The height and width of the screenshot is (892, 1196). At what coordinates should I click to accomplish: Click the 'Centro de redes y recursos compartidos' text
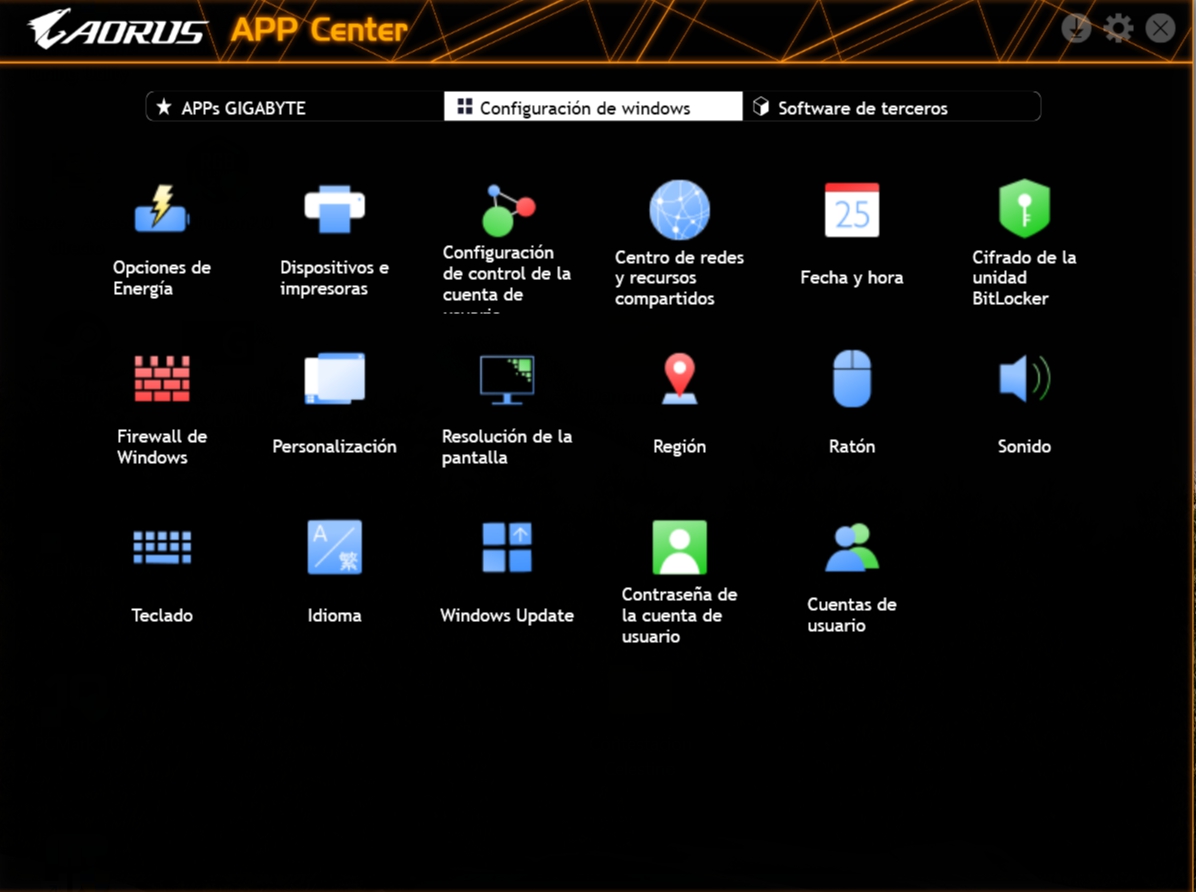(x=679, y=278)
